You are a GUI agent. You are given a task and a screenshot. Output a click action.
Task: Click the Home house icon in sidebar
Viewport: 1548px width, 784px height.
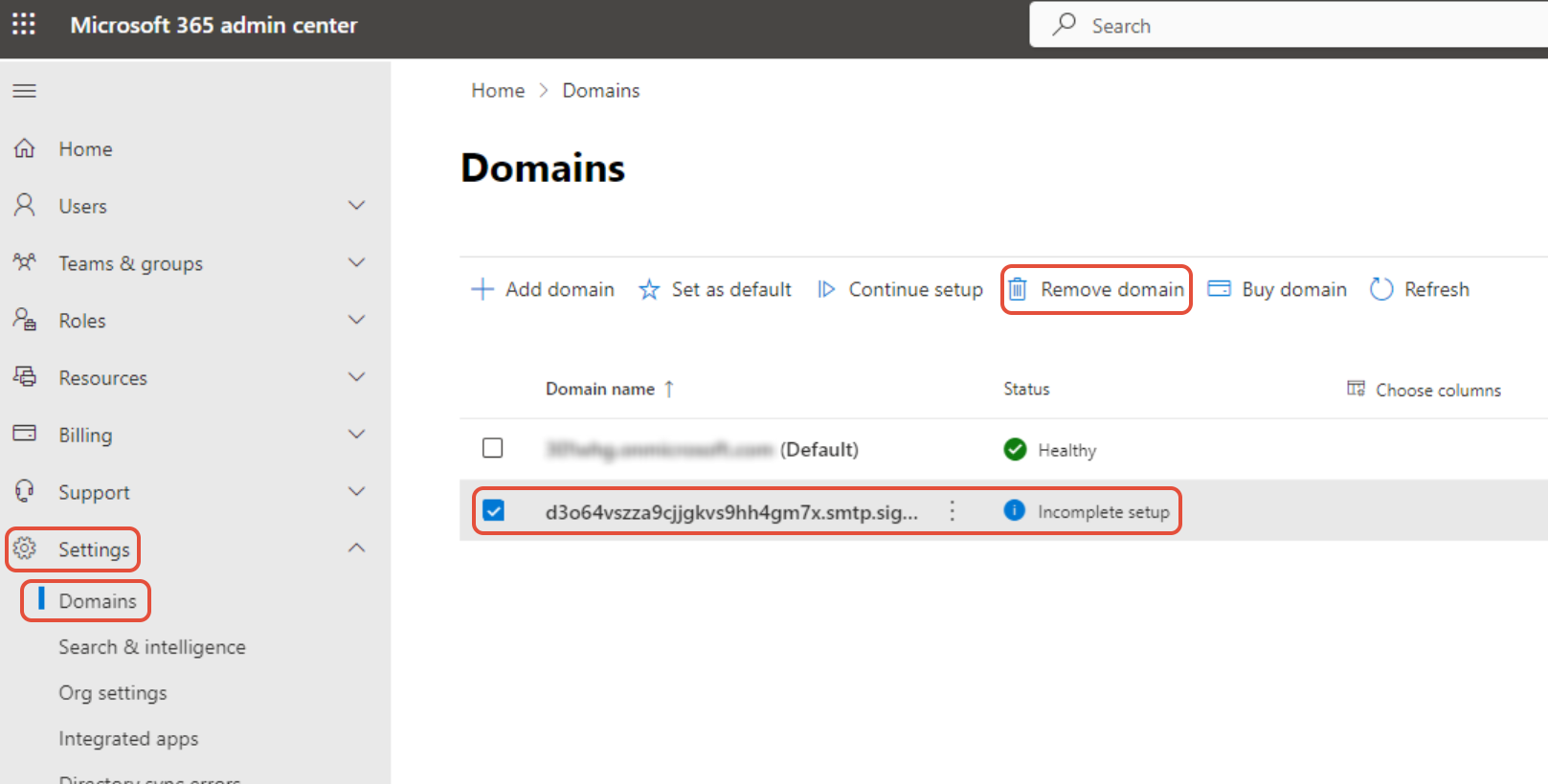tap(25, 148)
